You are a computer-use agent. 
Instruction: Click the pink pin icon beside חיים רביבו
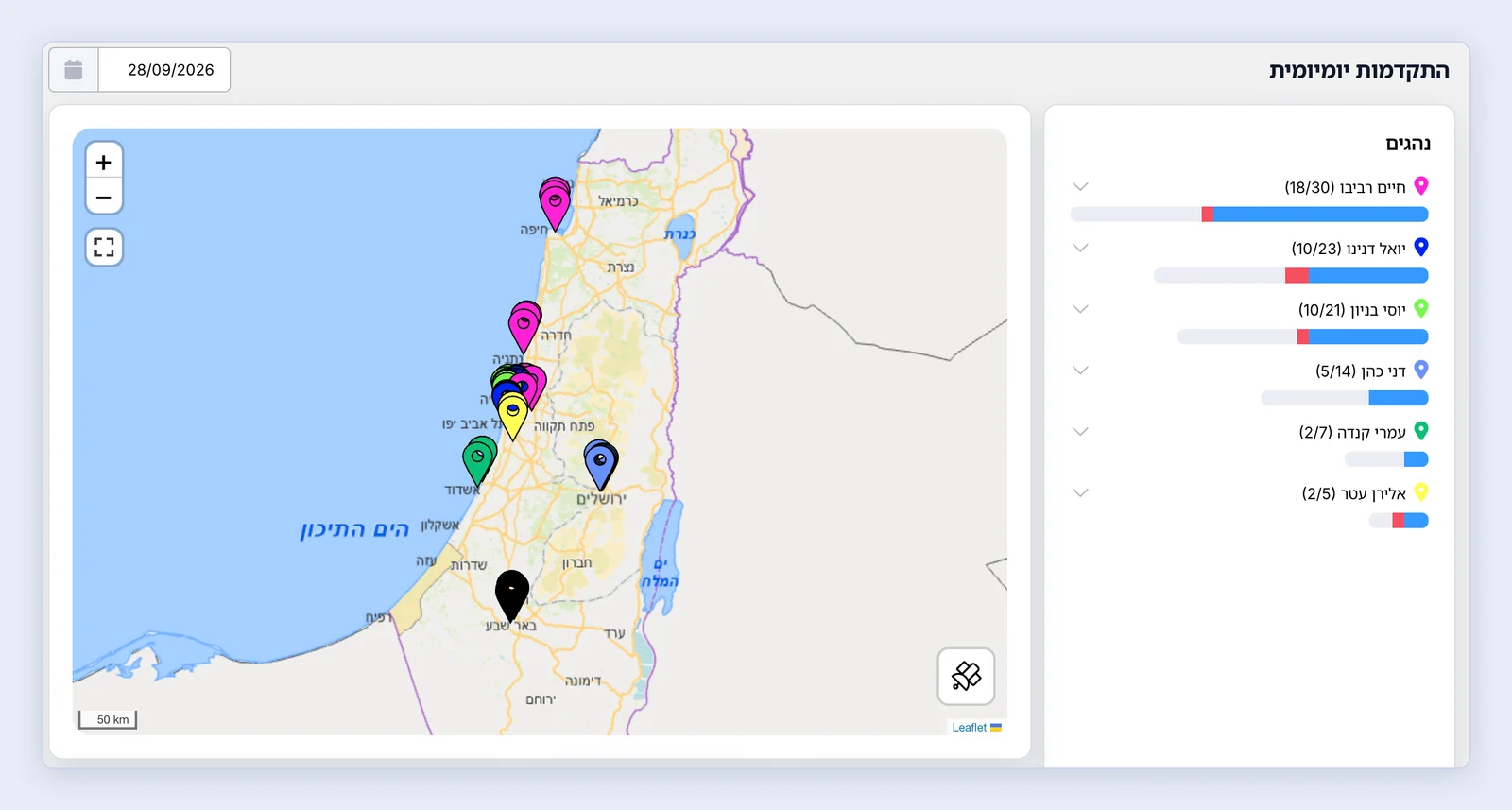point(1420,186)
